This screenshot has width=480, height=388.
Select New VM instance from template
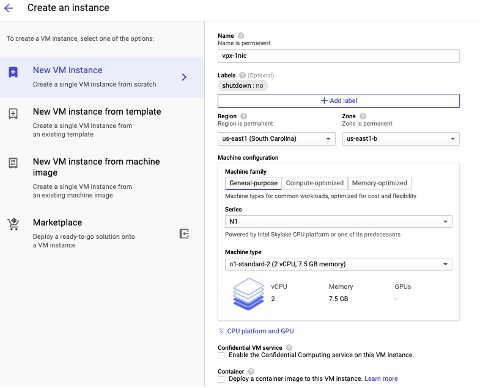pyautogui.click(x=102, y=122)
